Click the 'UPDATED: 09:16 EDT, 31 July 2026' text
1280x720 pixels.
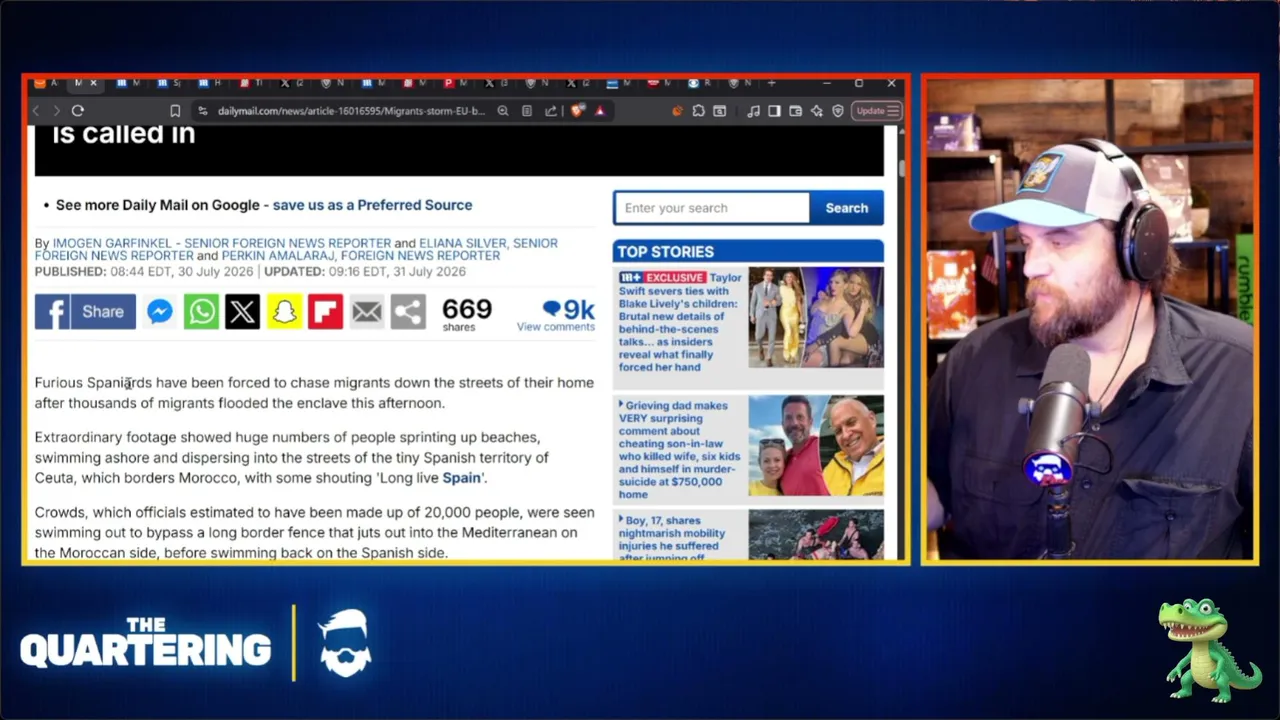tap(365, 272)
